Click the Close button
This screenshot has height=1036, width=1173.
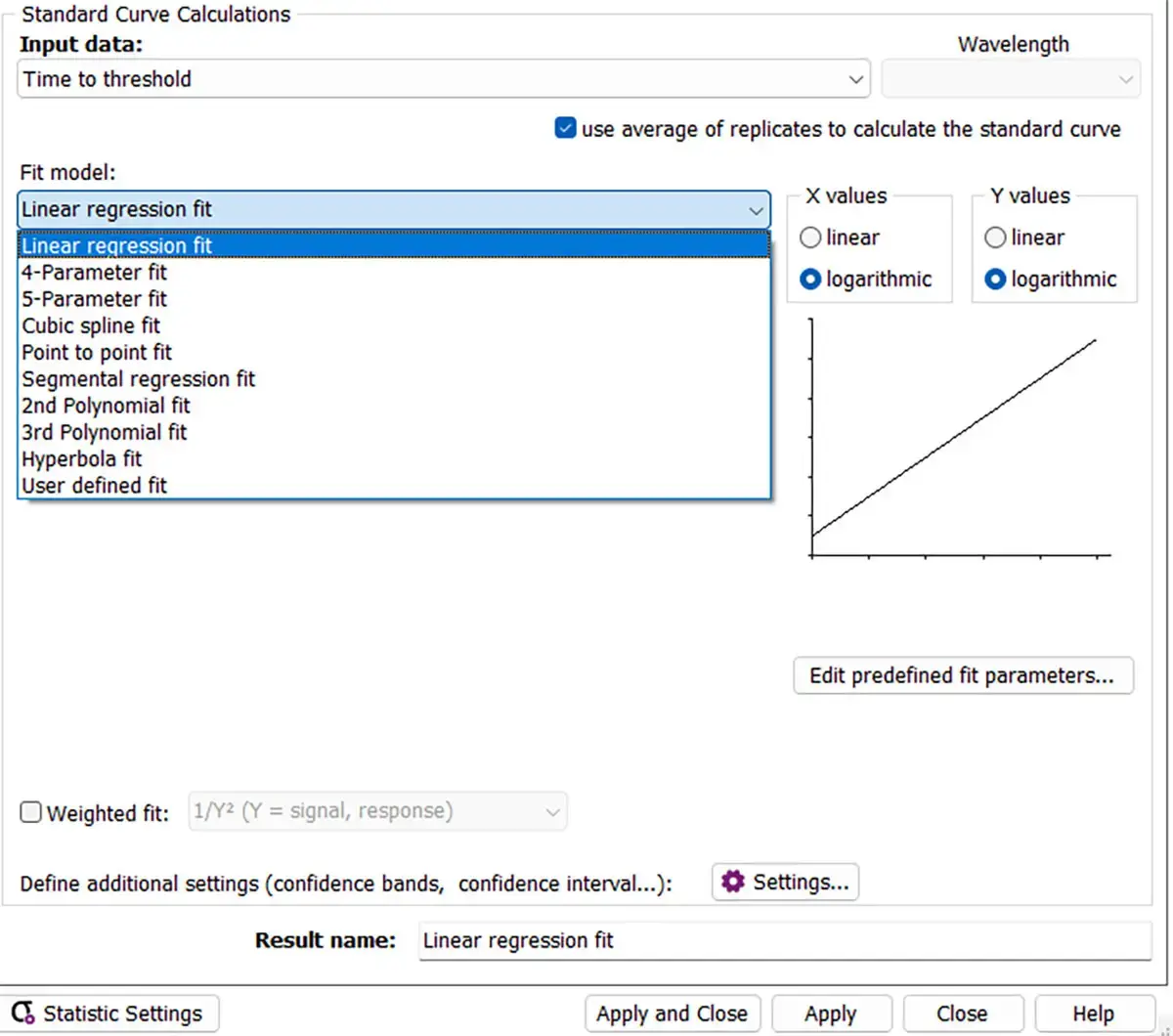[x=962, y=1014]
